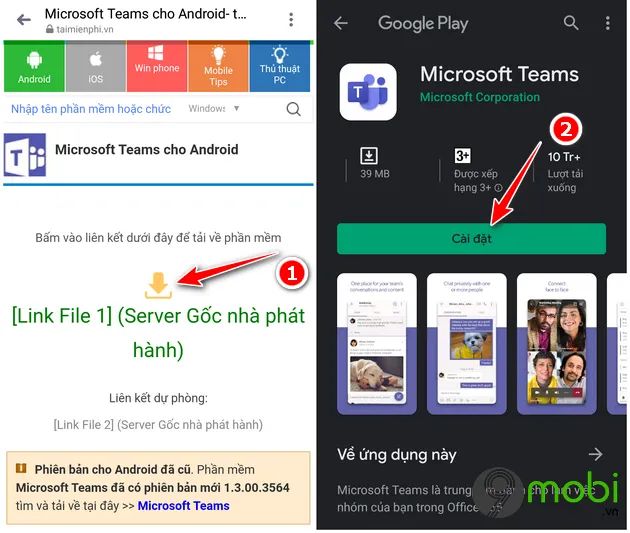Open browser three-dot overflow menu
The width and height of the screenshot is (630, 533).
pos(291,19)
